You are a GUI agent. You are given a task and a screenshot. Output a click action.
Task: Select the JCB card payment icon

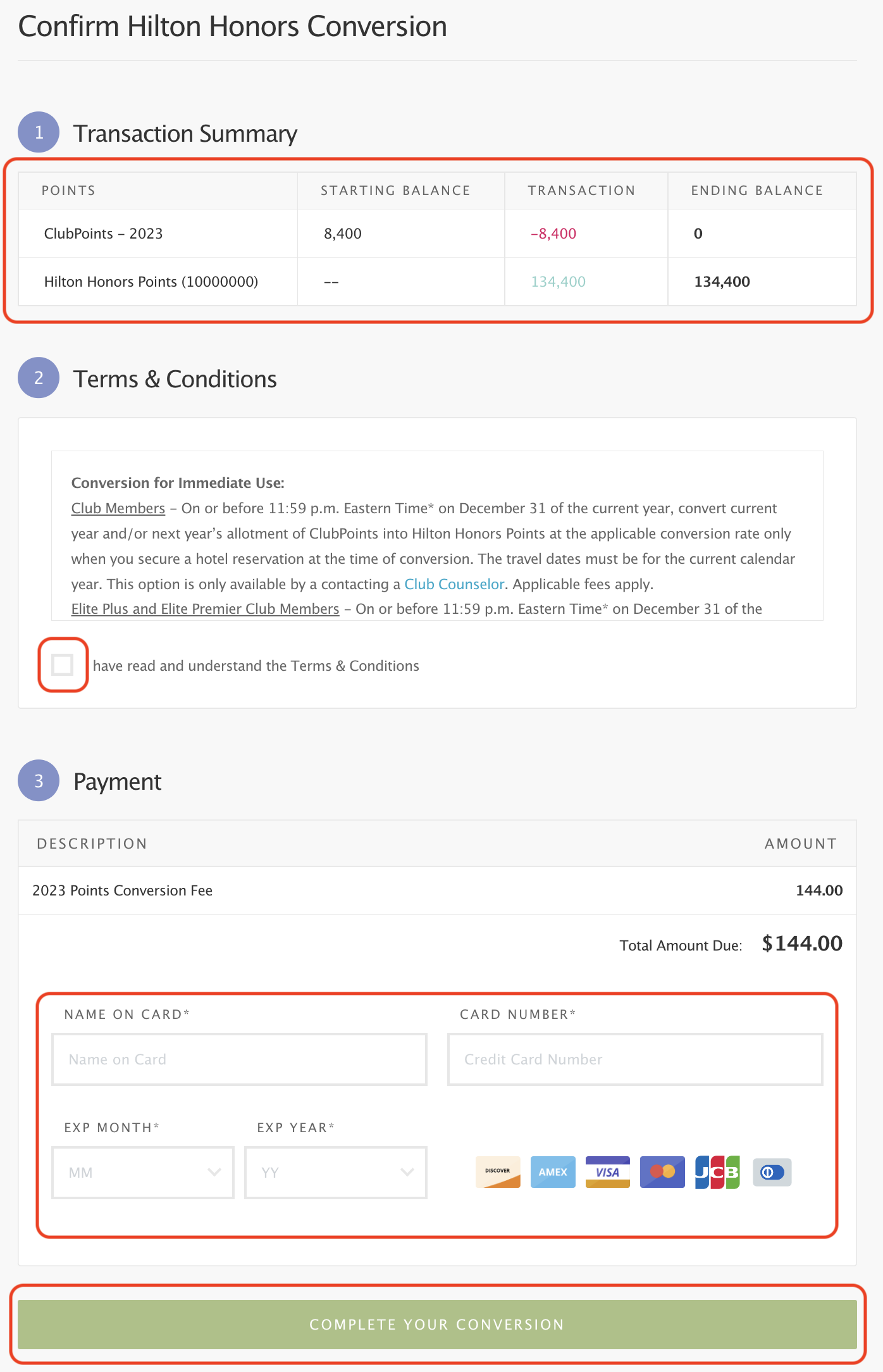pyautogui.click(x=716, y=1173)
